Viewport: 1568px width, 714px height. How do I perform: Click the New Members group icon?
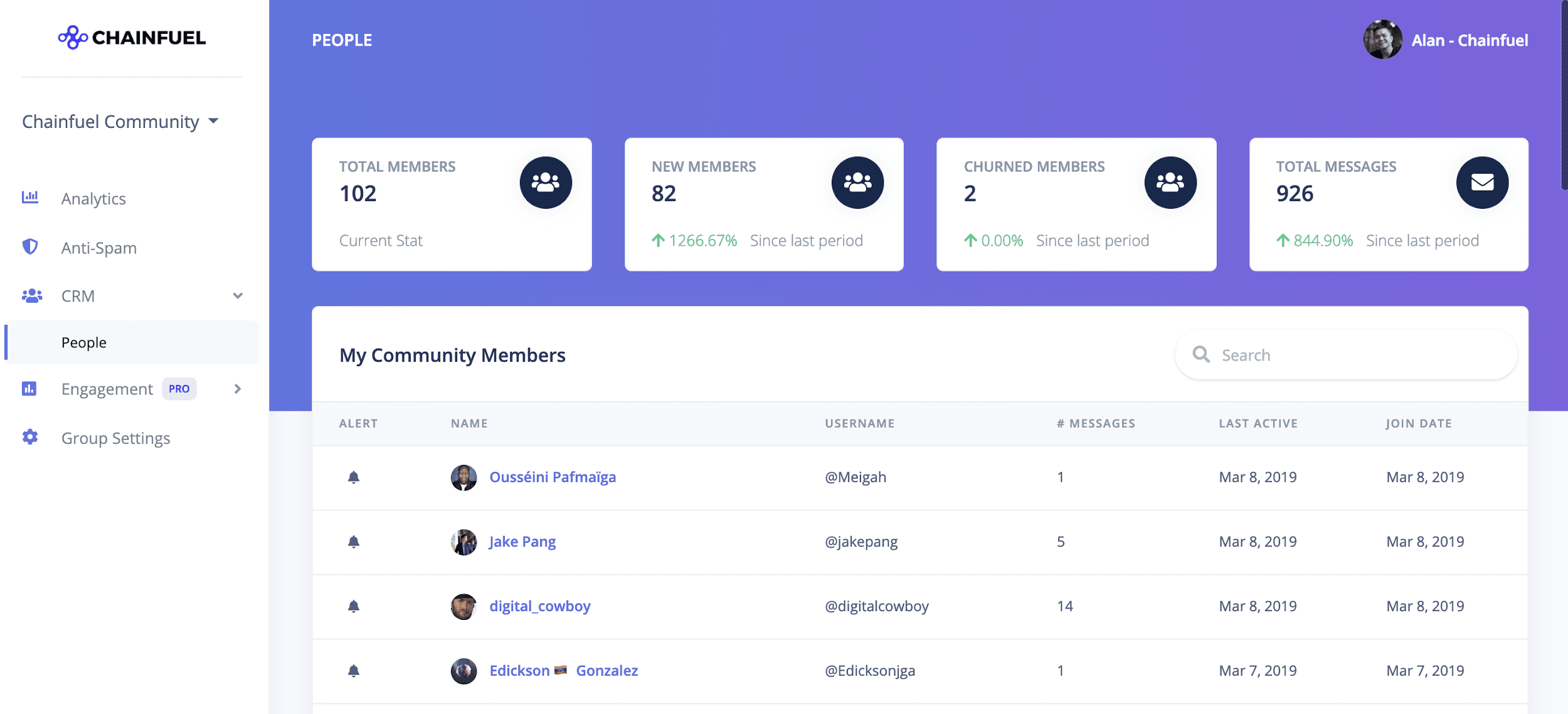point(857,182)
